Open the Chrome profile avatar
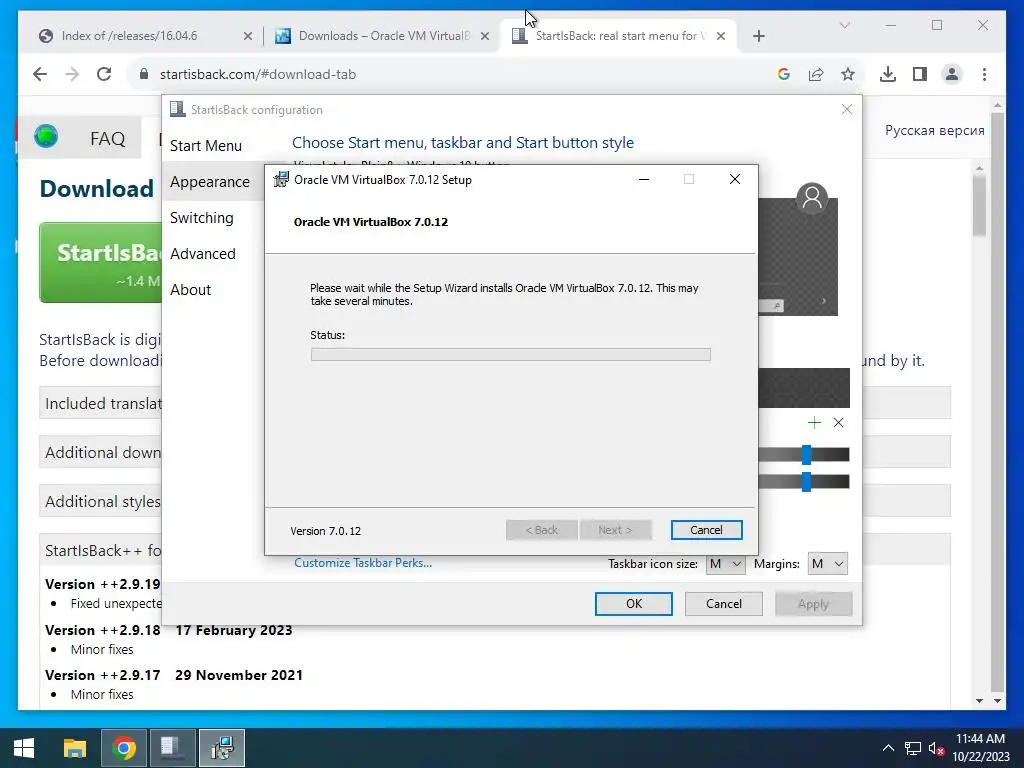Image resolution: width=1024 pixels, height=768 pixels. [x=952, y=74]
